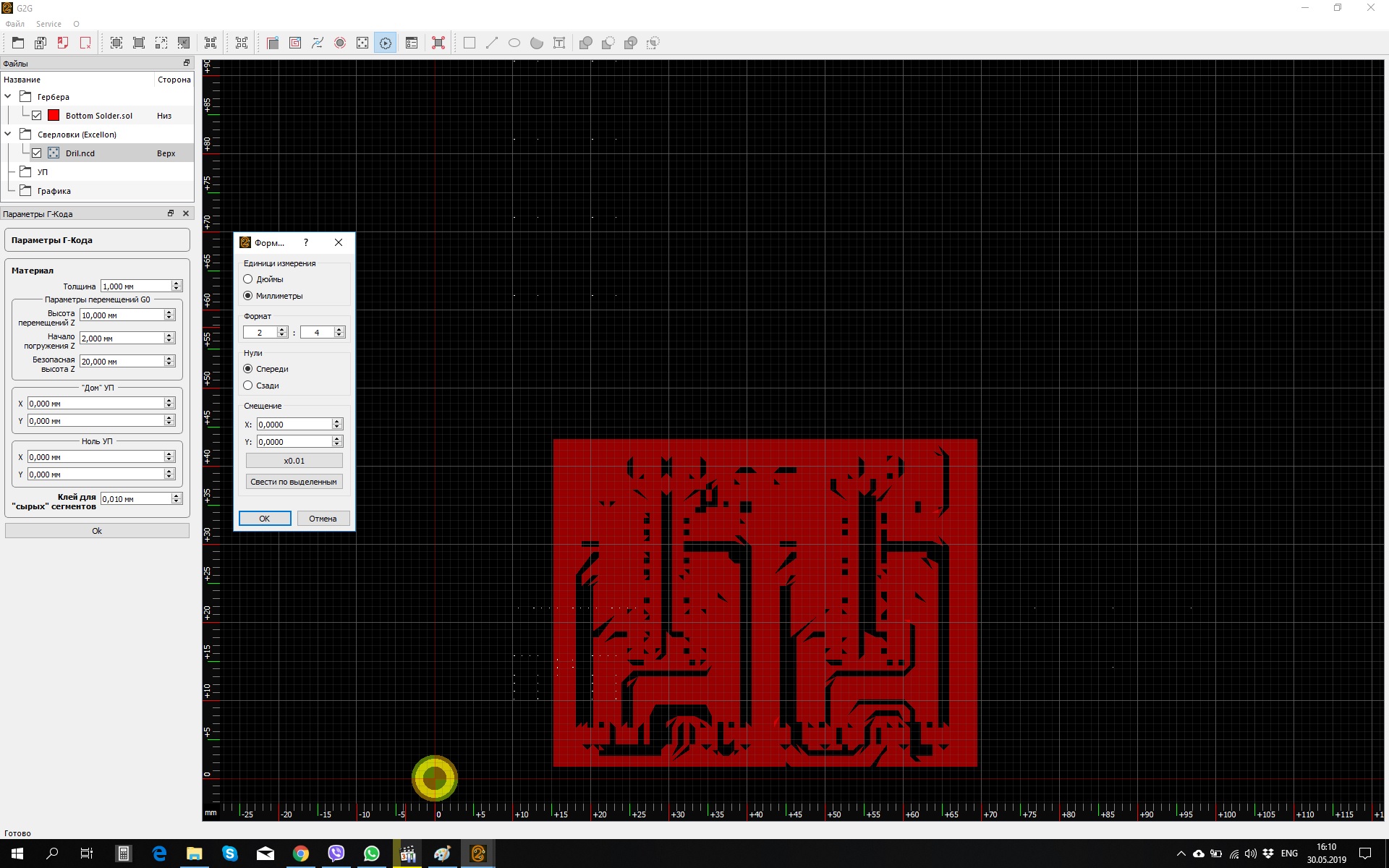
Task: Select the rectangle drawing tool
Action: 470,43
